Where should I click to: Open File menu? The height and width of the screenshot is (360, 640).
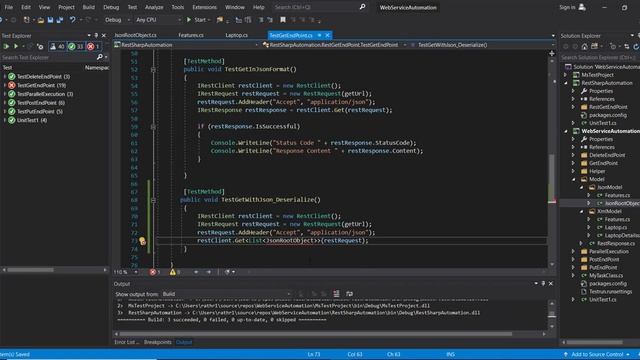click(x=9, y=7)
